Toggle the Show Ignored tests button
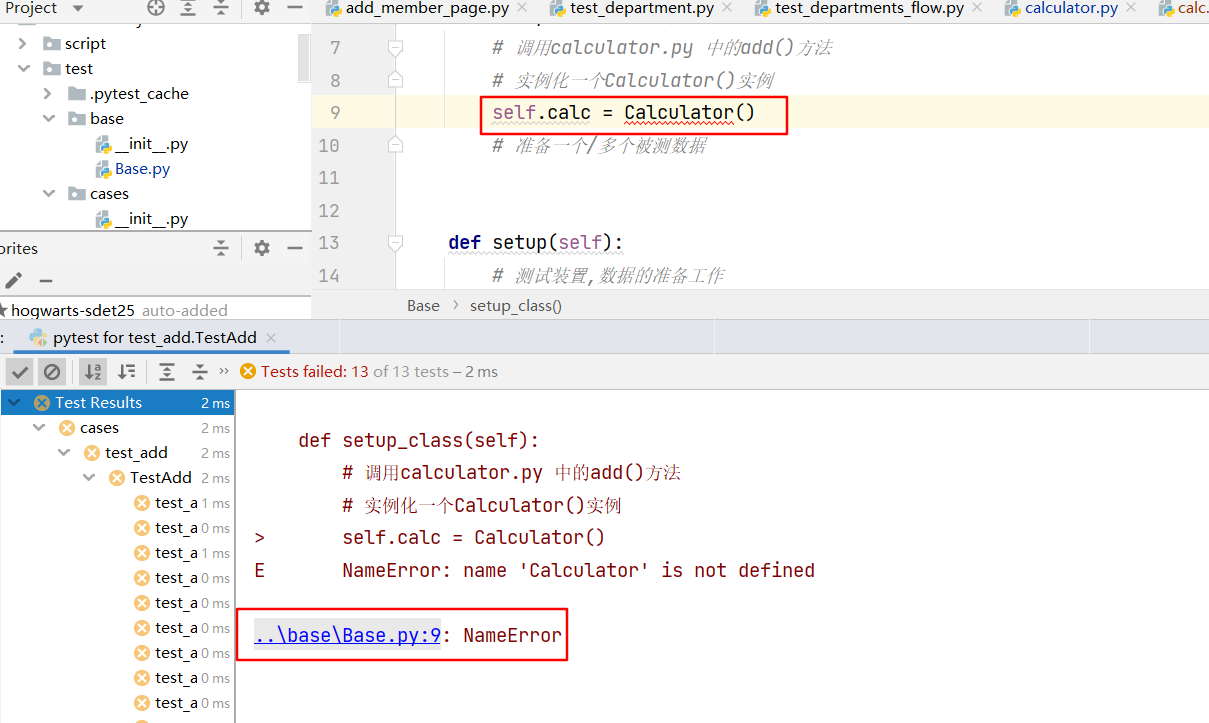This screenshot has height=723, width=1209. [52, 372]
